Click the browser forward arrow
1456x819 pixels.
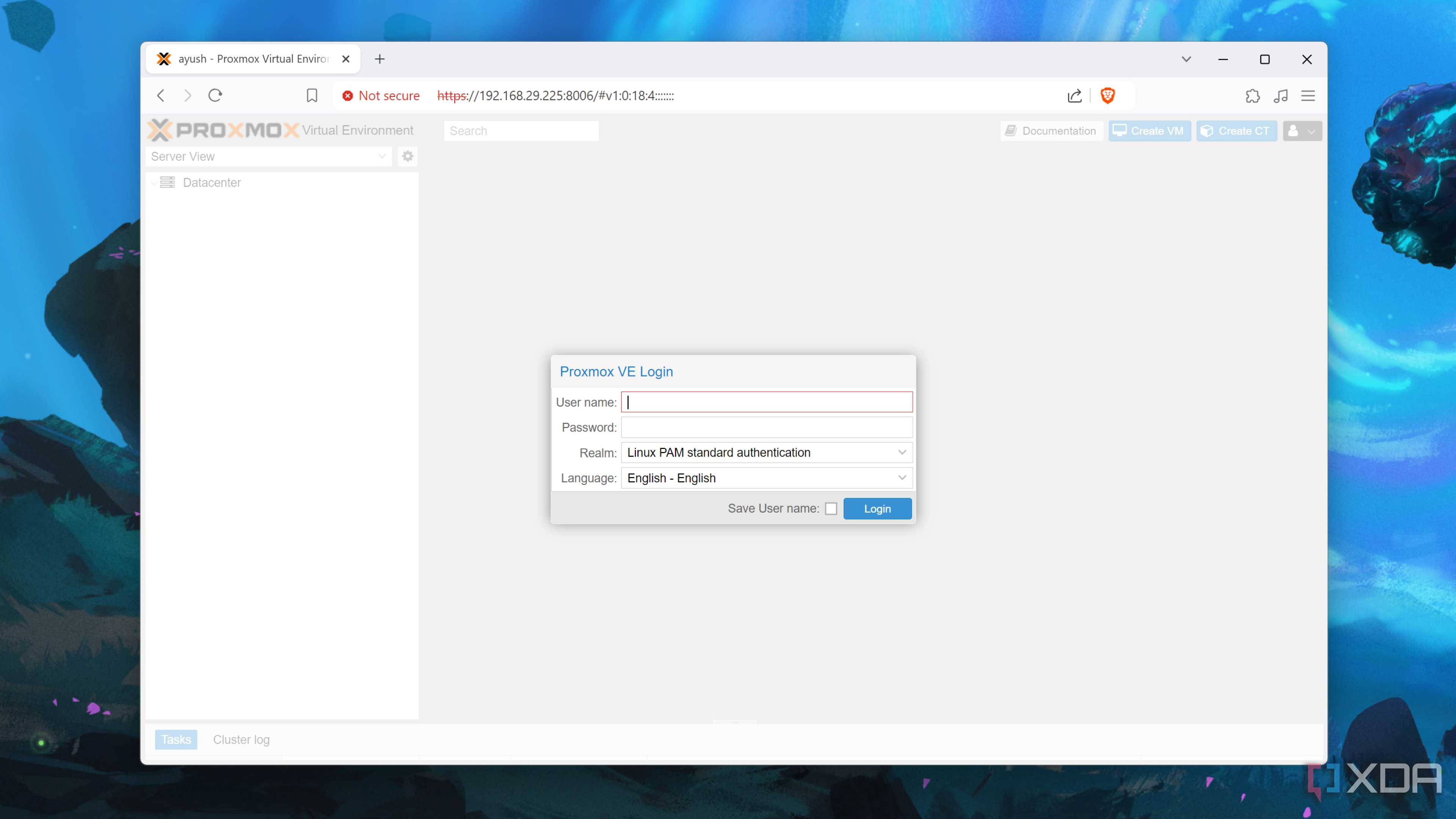[188, 96]
